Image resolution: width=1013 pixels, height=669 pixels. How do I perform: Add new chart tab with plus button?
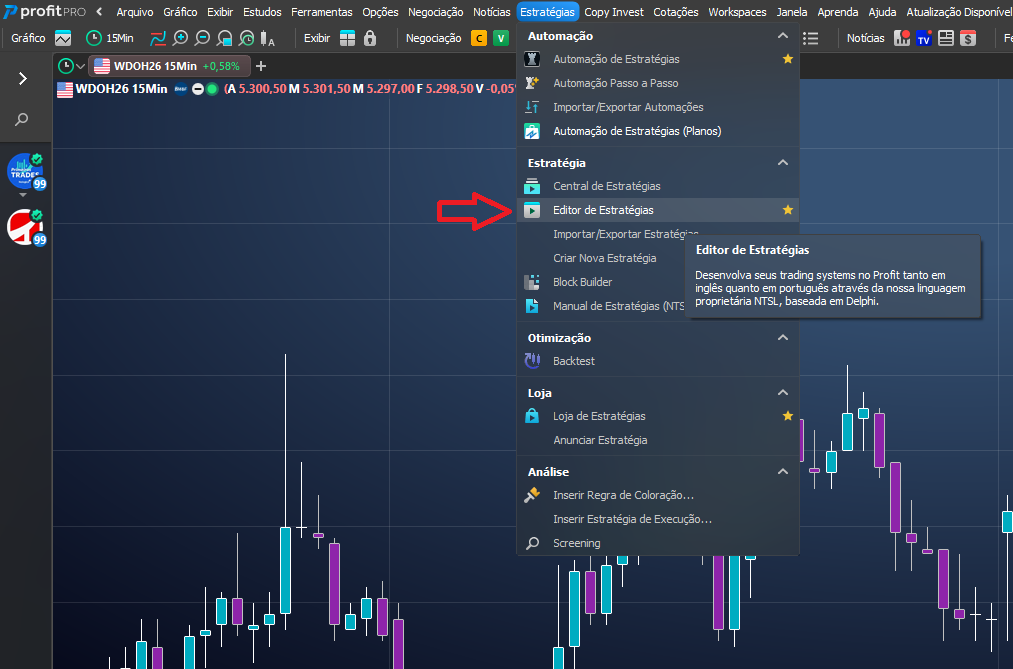tap(261, 66)
